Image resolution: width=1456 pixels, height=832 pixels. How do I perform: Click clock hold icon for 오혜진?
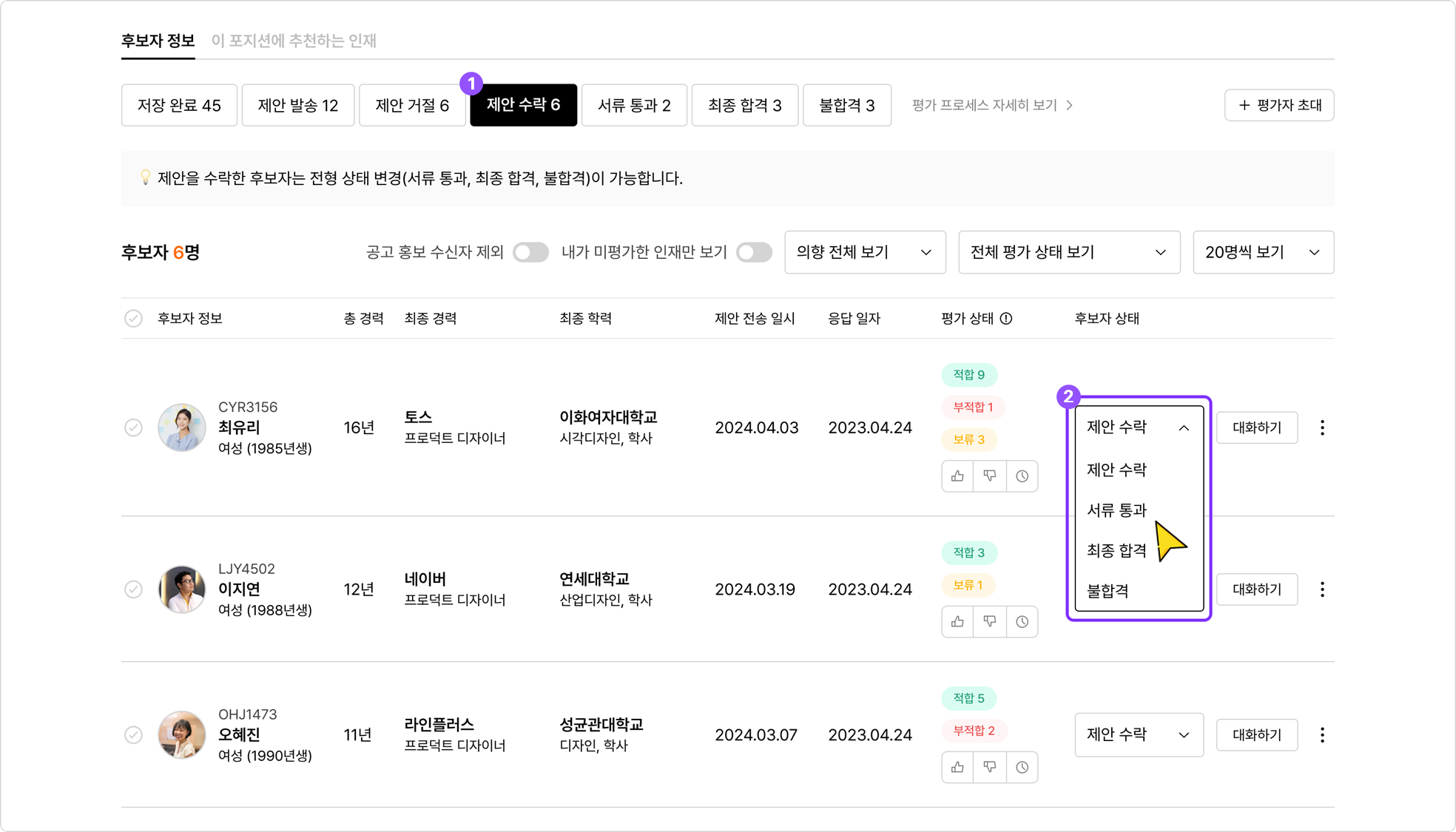point(1022,767)
